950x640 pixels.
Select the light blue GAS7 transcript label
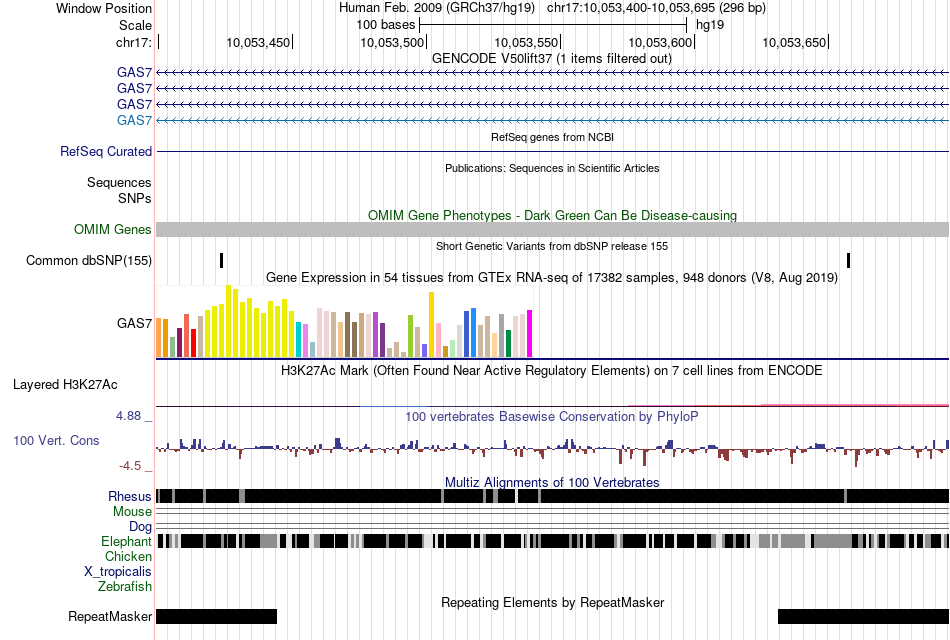[x=134, y=120]
